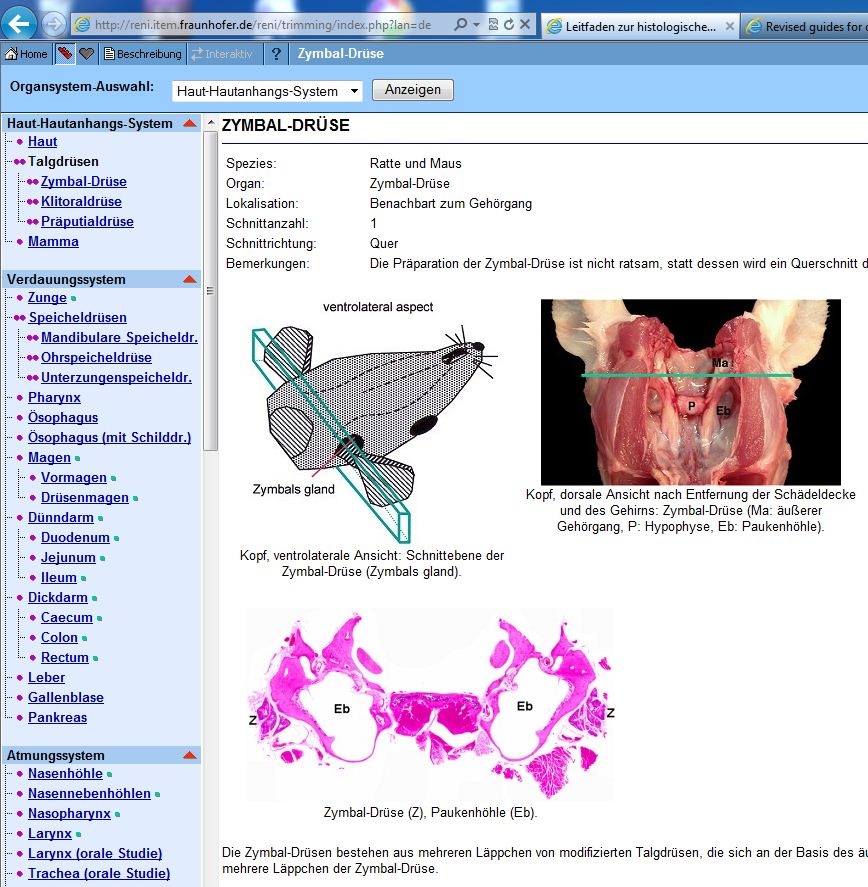Open the Ohrspeicheldrüse sidebar link
868x887 pixels.
pos(96,358)
